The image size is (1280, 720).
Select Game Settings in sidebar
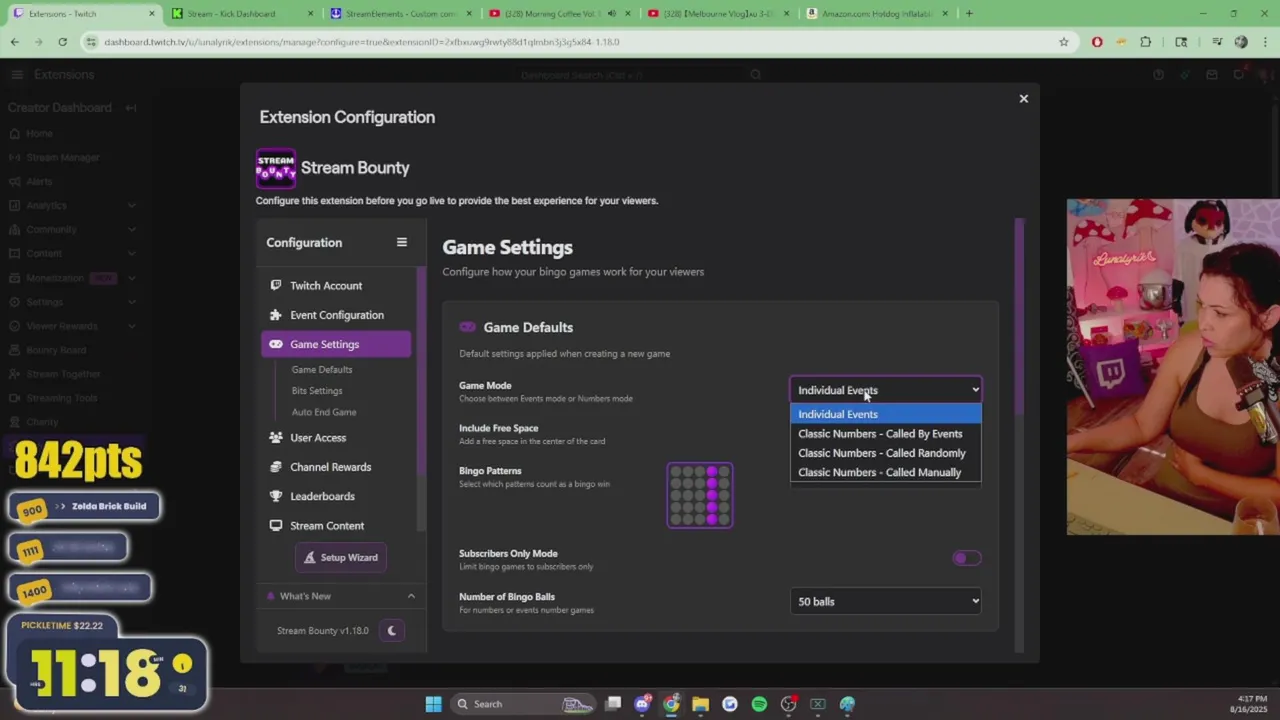(x=336, y=344)
